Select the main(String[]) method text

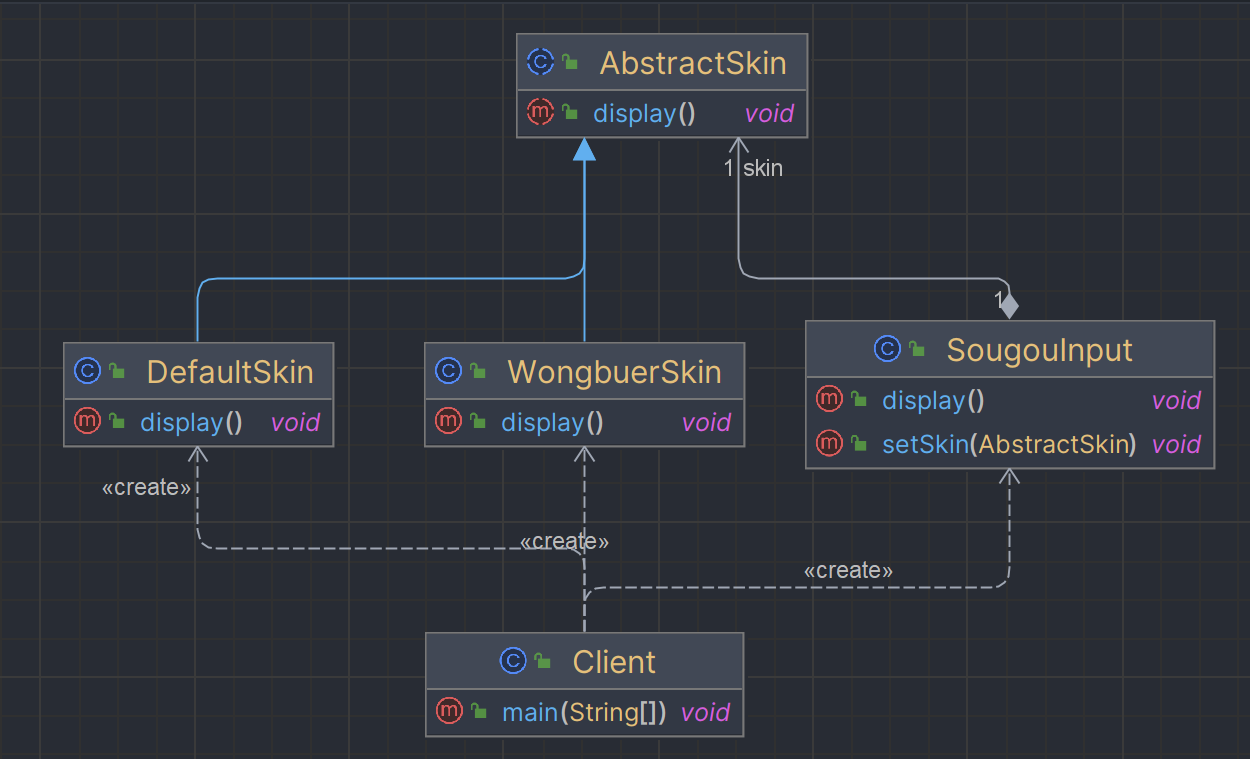[x=584, y=712]
